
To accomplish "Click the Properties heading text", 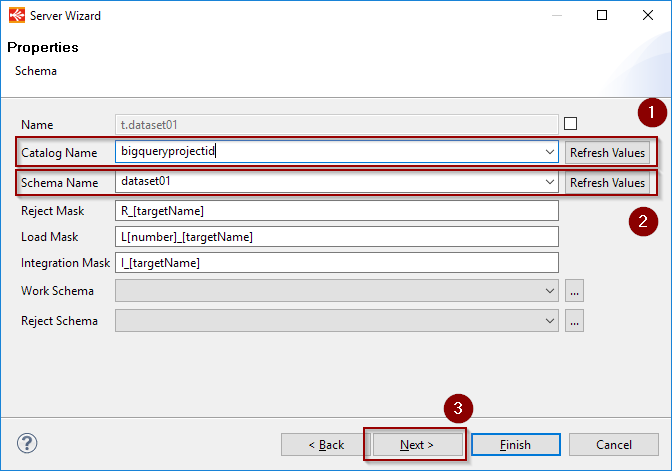I will coord(43,47).
